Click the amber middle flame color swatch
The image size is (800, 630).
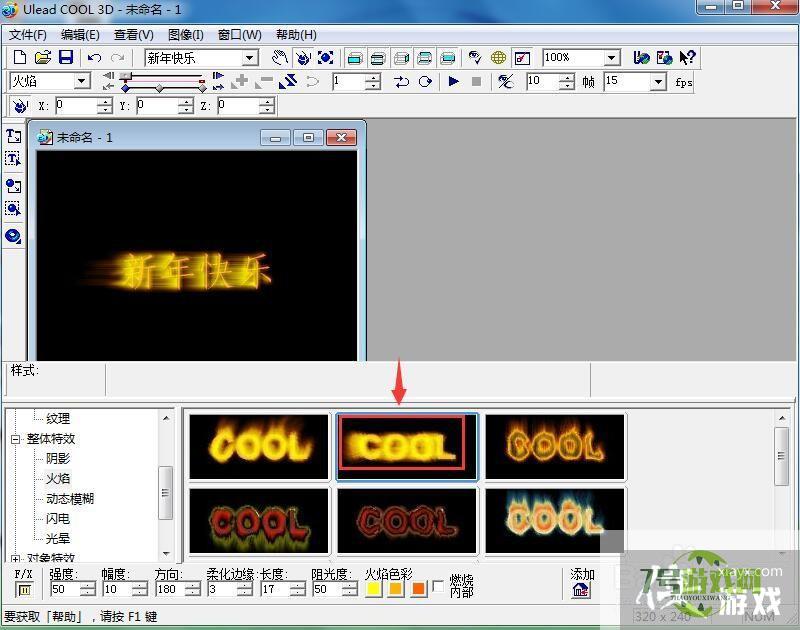point(396,589)
